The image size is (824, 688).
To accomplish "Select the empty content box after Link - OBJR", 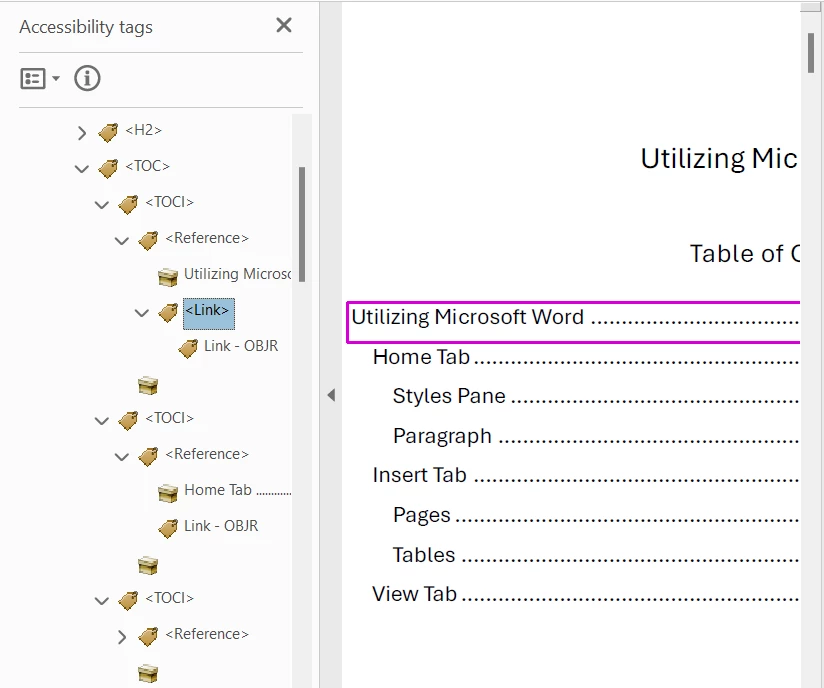I will (148, 385).
